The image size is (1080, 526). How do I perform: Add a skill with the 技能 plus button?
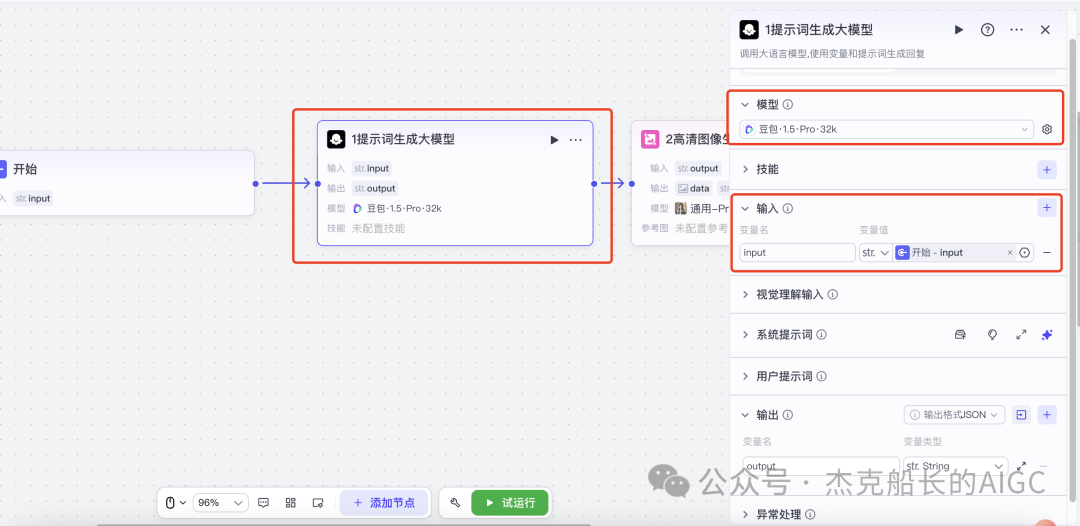1047,169
